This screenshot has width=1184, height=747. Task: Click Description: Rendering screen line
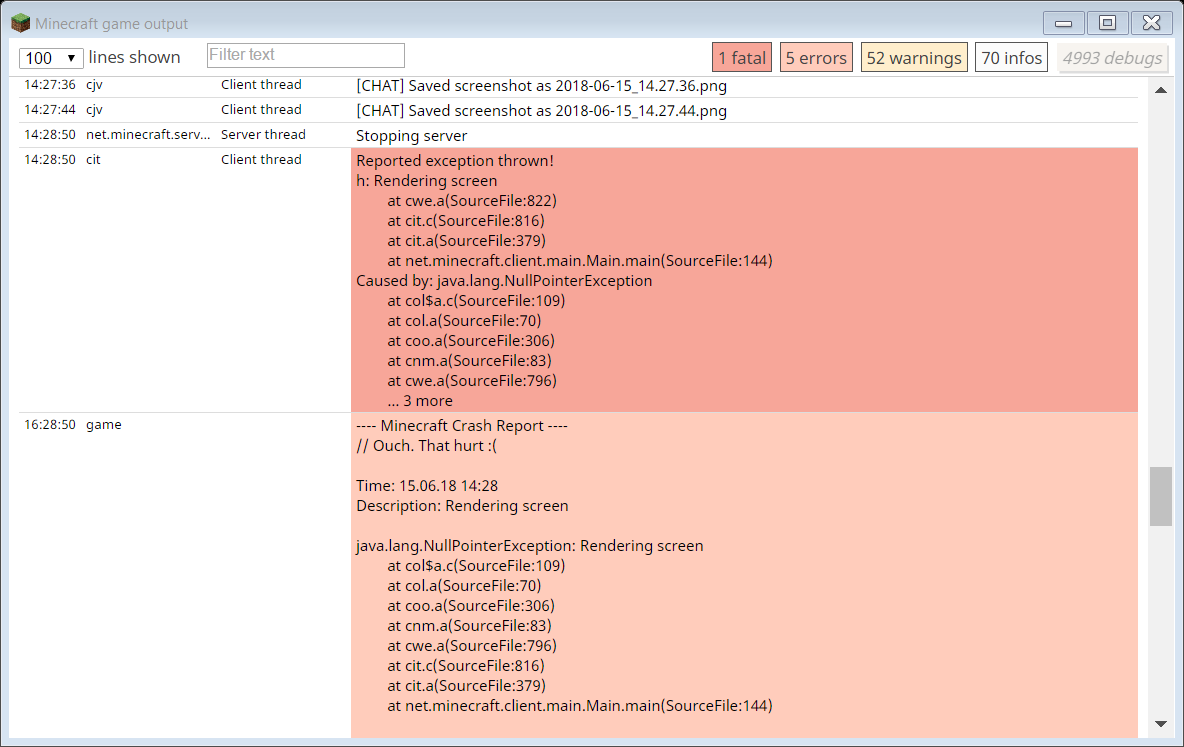tap(462, 505)
